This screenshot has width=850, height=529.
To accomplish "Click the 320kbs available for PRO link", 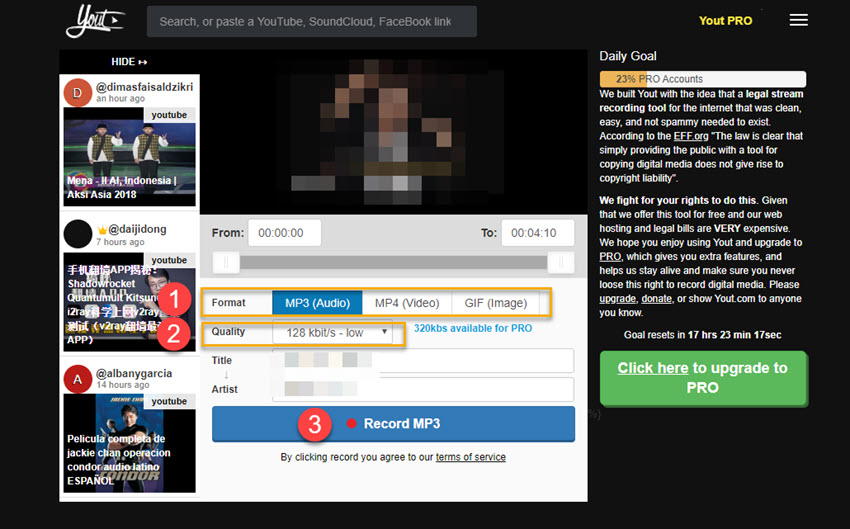I will click(x=473, y=328).
